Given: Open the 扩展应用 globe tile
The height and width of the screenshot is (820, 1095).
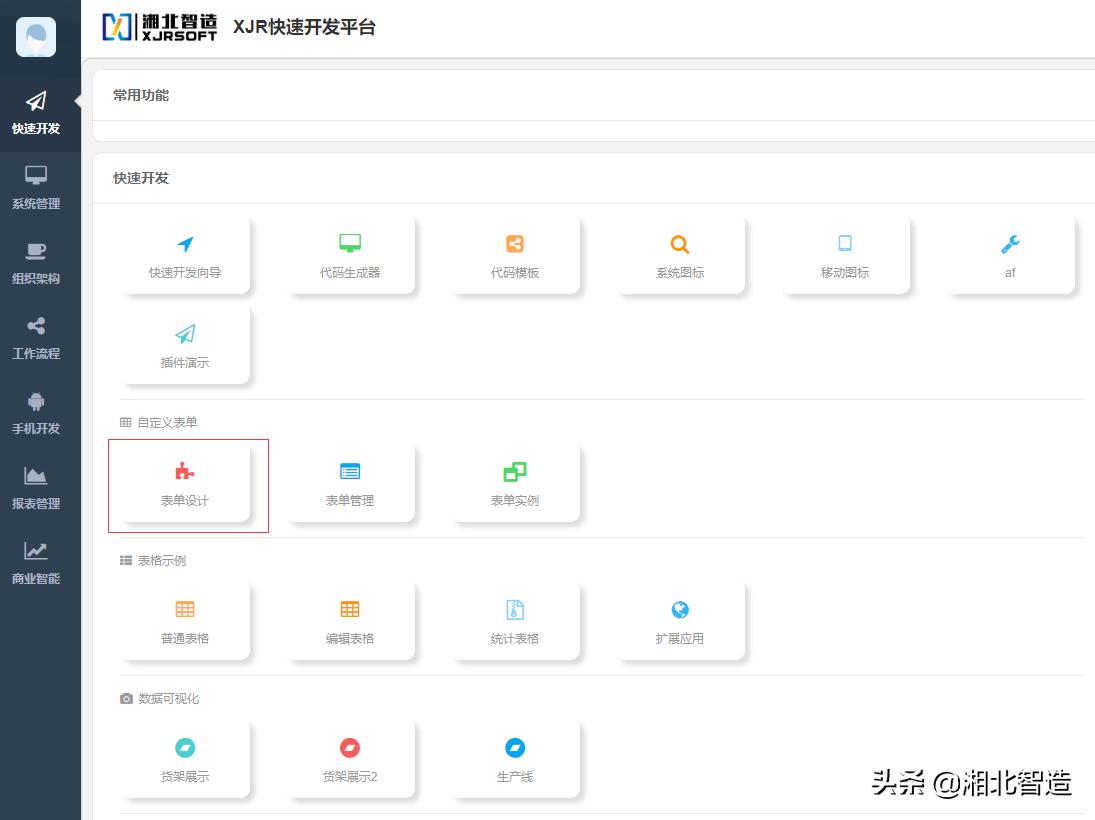Looking at the screenshot, I should (680, 622).
